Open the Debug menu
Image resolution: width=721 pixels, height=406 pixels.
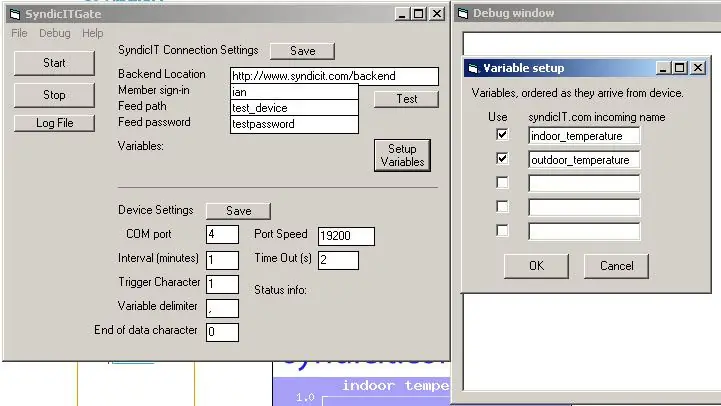pos(55,33)
